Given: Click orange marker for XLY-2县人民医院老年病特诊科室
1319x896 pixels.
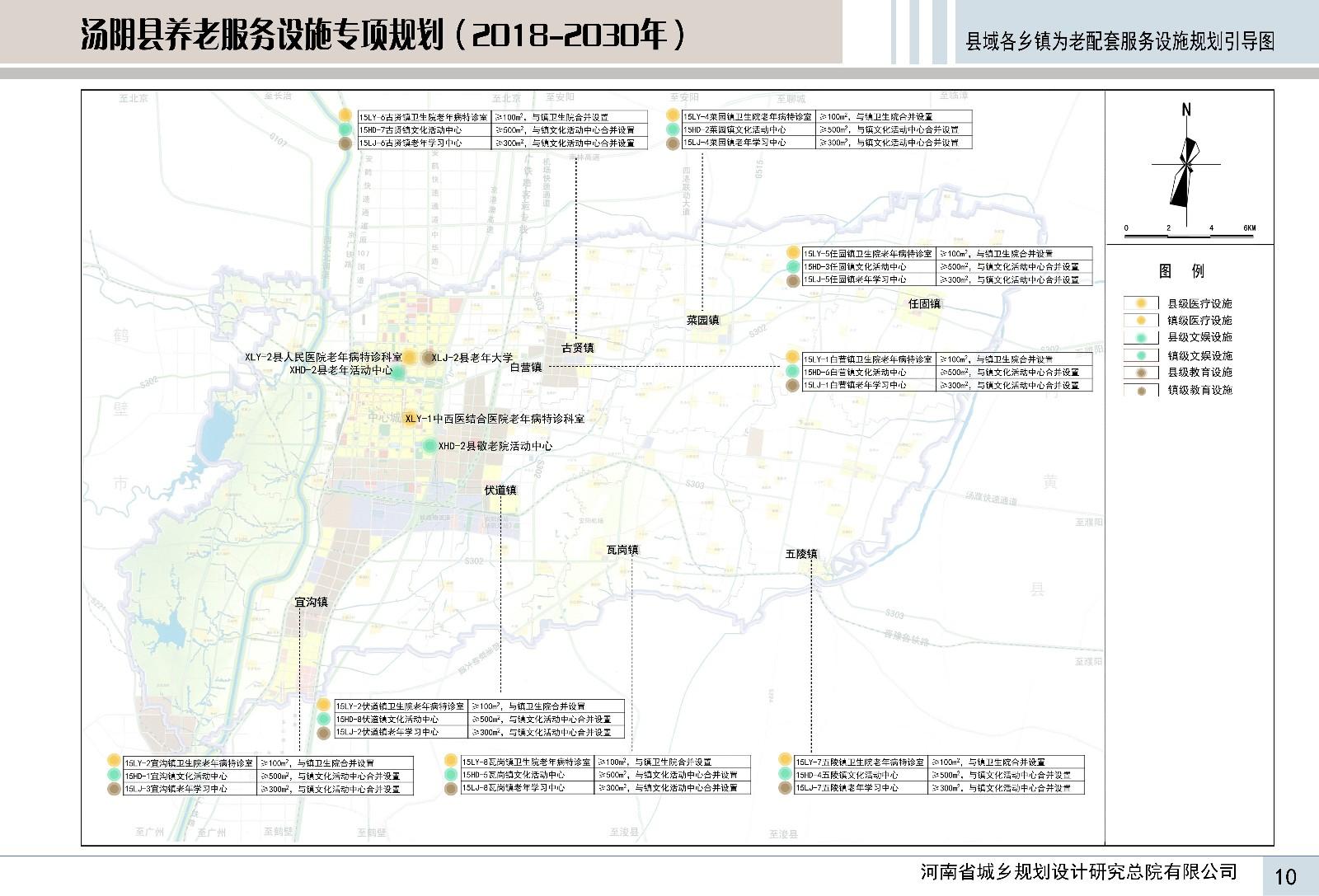Looking at the screenshot, I should point(411,357).
